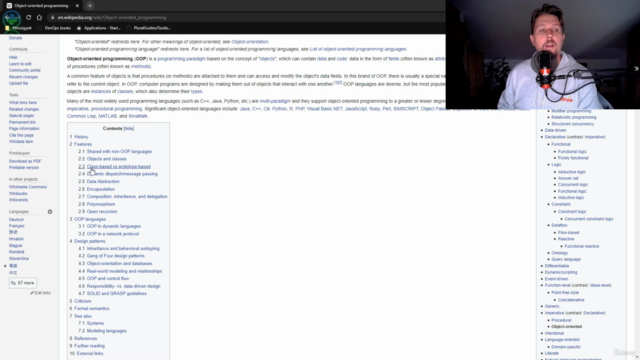Jump to 7.2 Modeling languages
The height and width of the screenshot is (360, 640).
102,331
